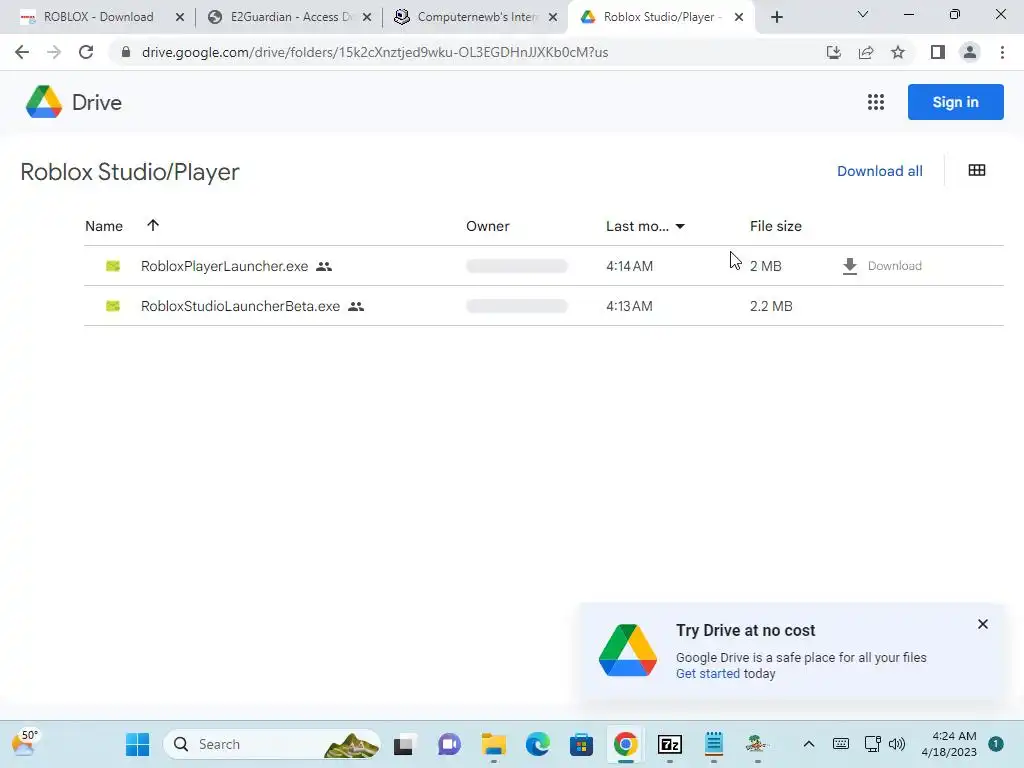Click Download all link
The width and height of the screenshot is (1024, 768).
coord(880,171)
